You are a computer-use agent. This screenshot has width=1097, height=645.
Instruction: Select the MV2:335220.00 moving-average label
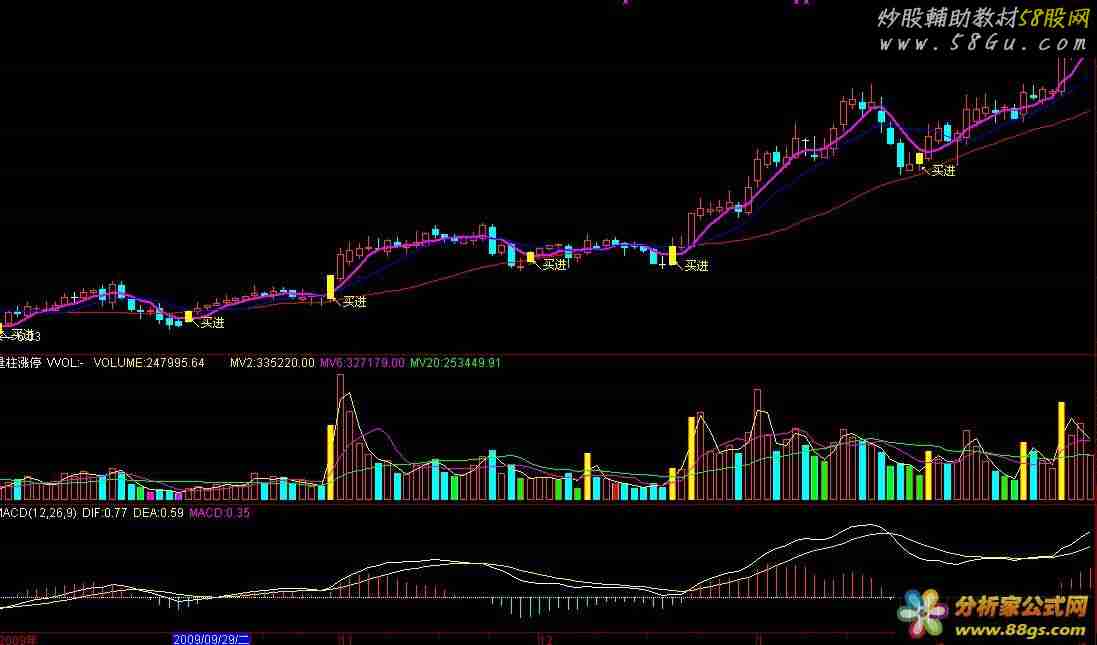tap(272, 362)
